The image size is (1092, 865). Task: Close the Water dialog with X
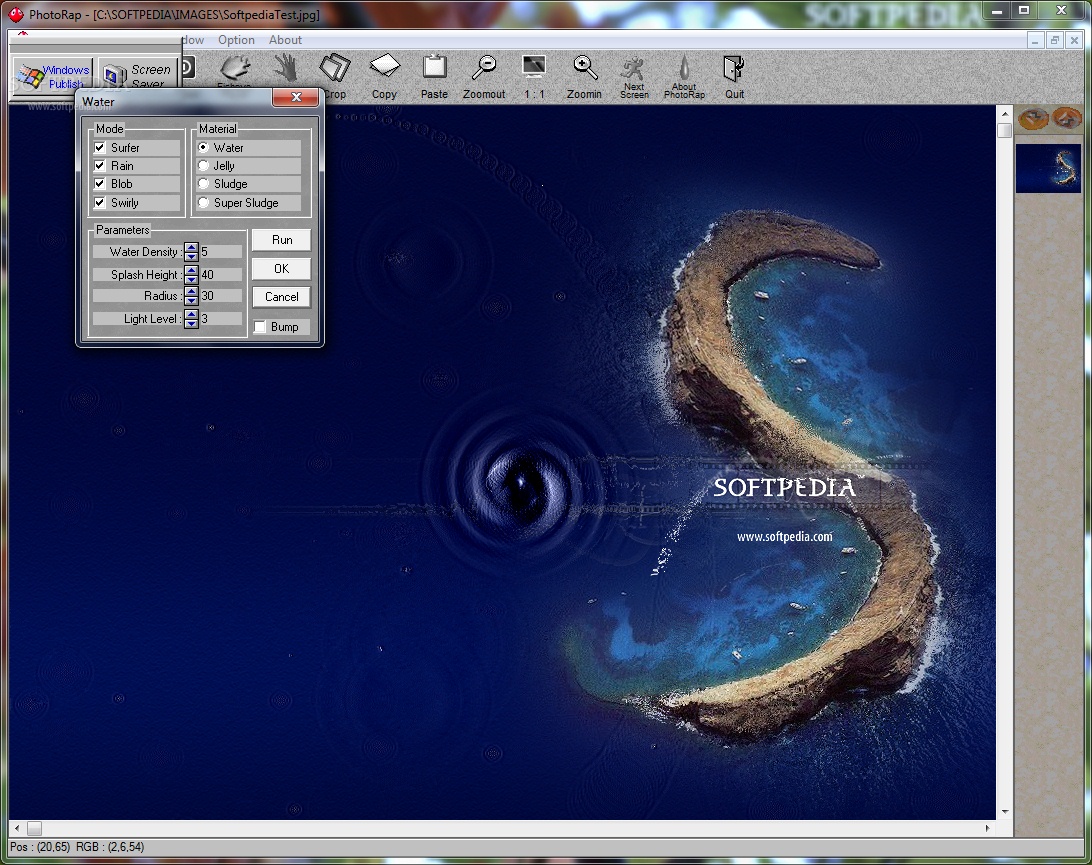click(296, 98)
